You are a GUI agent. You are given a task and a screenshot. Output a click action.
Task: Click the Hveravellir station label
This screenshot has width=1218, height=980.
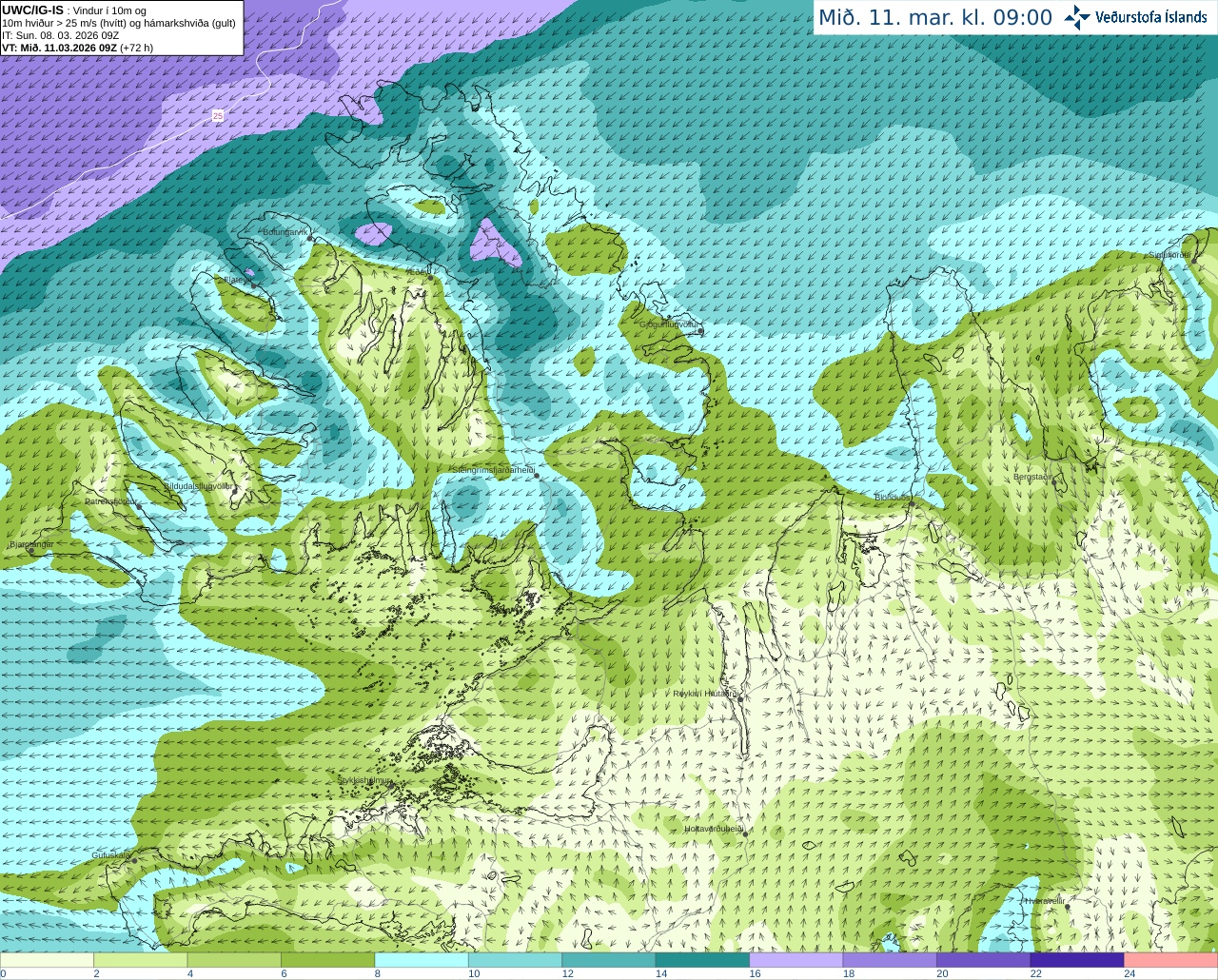tap(1044, 901)
